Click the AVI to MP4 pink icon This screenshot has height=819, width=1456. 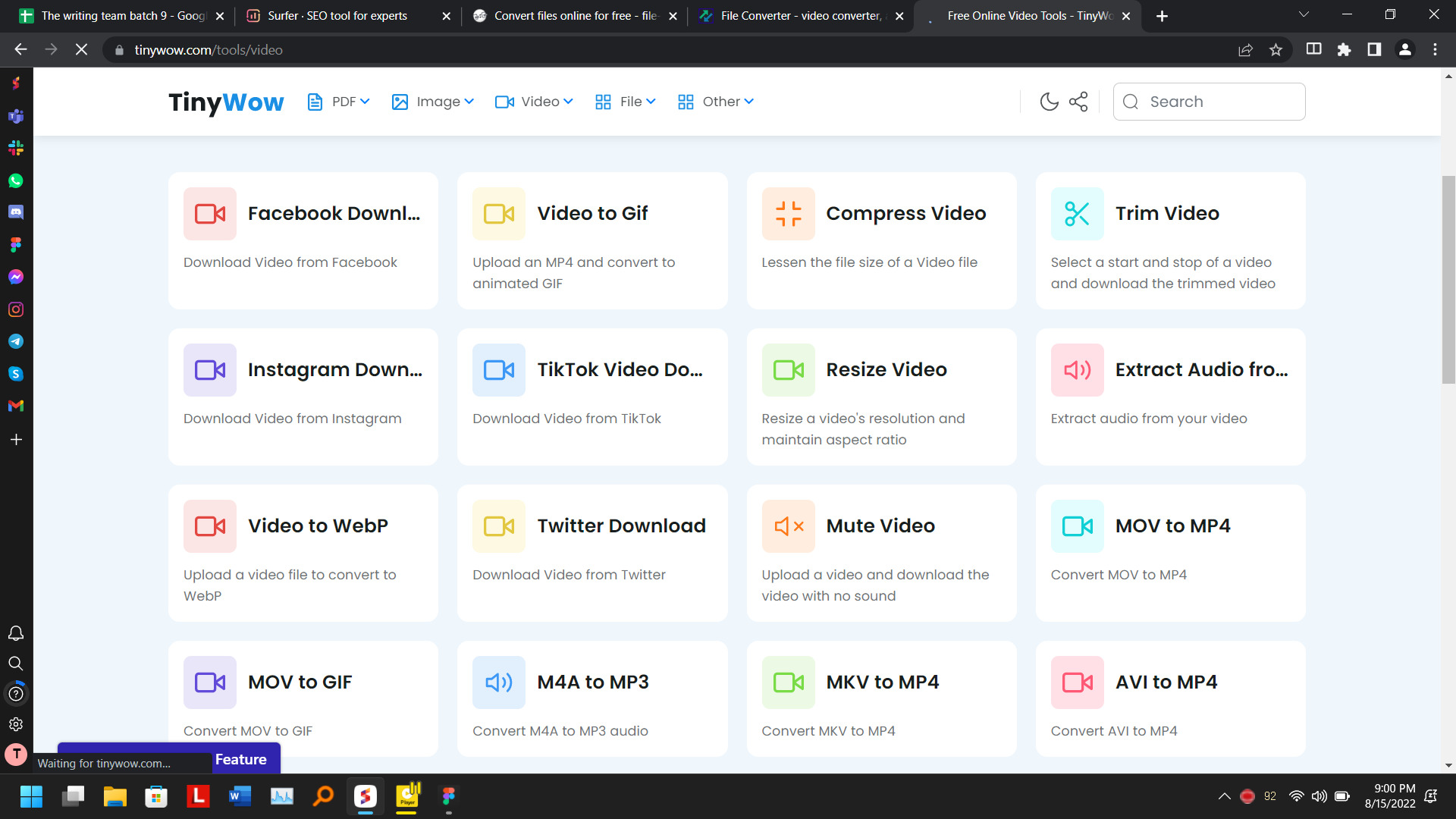click(1078, 682)
